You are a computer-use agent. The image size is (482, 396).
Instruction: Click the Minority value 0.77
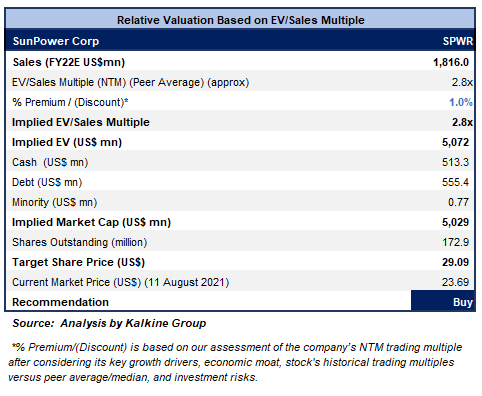pos(458,202)
